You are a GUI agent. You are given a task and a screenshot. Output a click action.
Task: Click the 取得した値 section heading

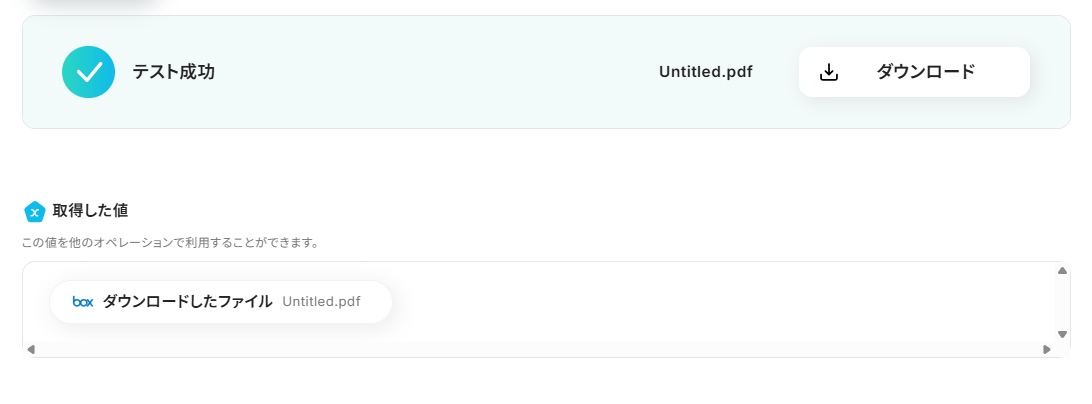click(x=90, y=211)
